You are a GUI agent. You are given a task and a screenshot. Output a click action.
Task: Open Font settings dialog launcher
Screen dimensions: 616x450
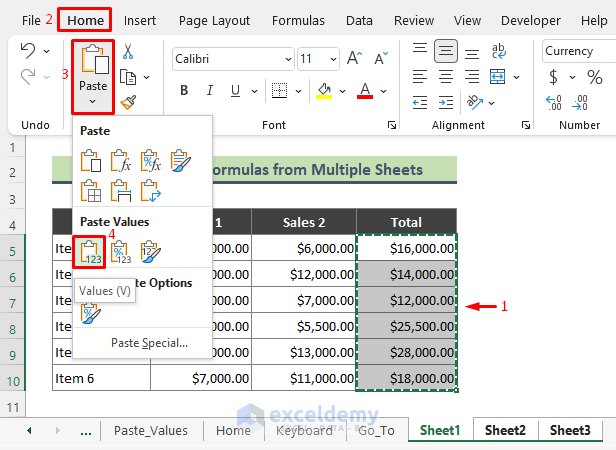tap(392, 125)
